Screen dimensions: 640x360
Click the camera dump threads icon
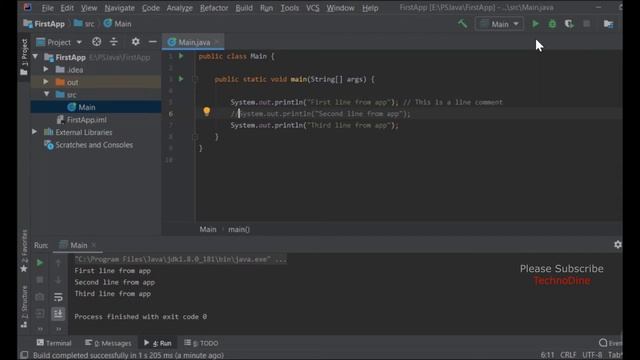[40, 297]
